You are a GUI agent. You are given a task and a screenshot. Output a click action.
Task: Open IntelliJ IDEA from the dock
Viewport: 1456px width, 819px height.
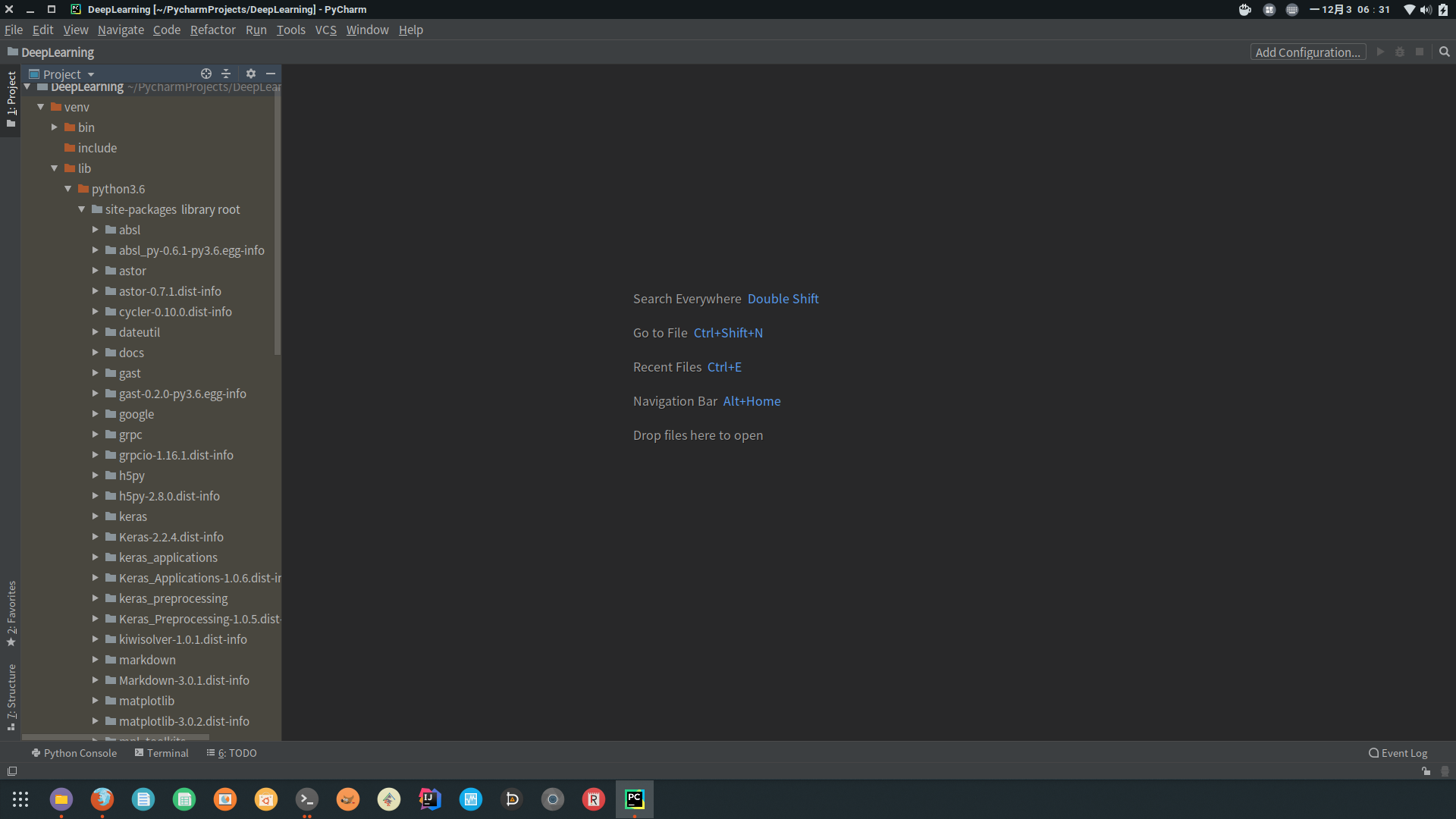(430, 799)
